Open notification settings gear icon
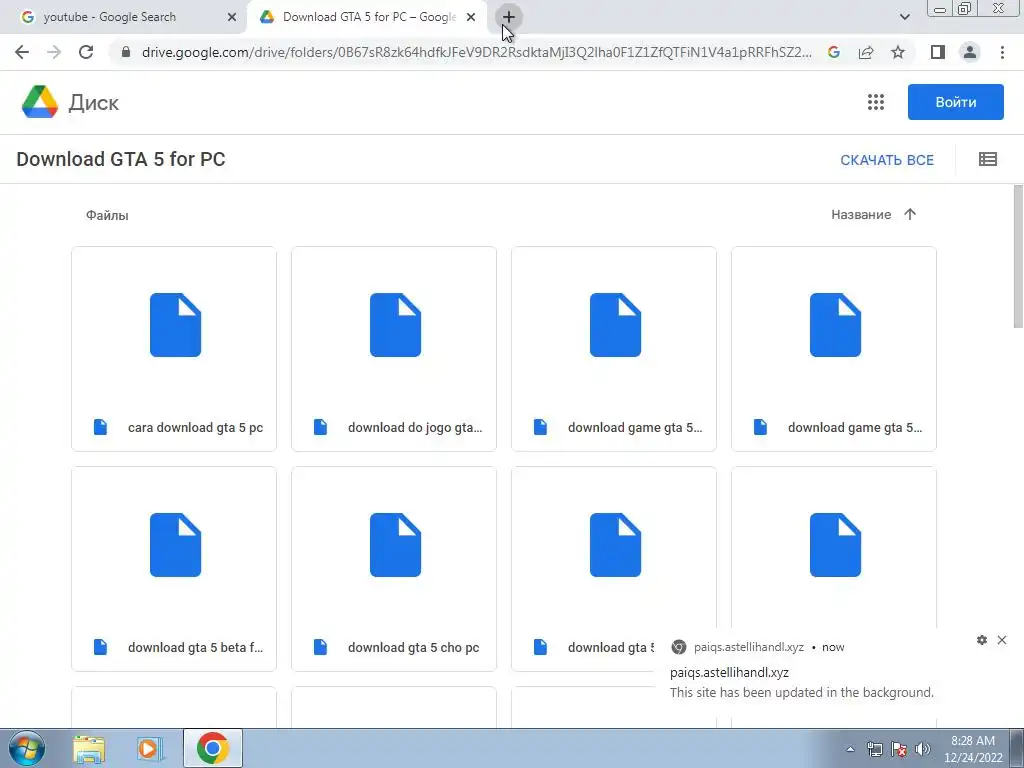Screen dimensions: 1024x768 click(982, 640)
